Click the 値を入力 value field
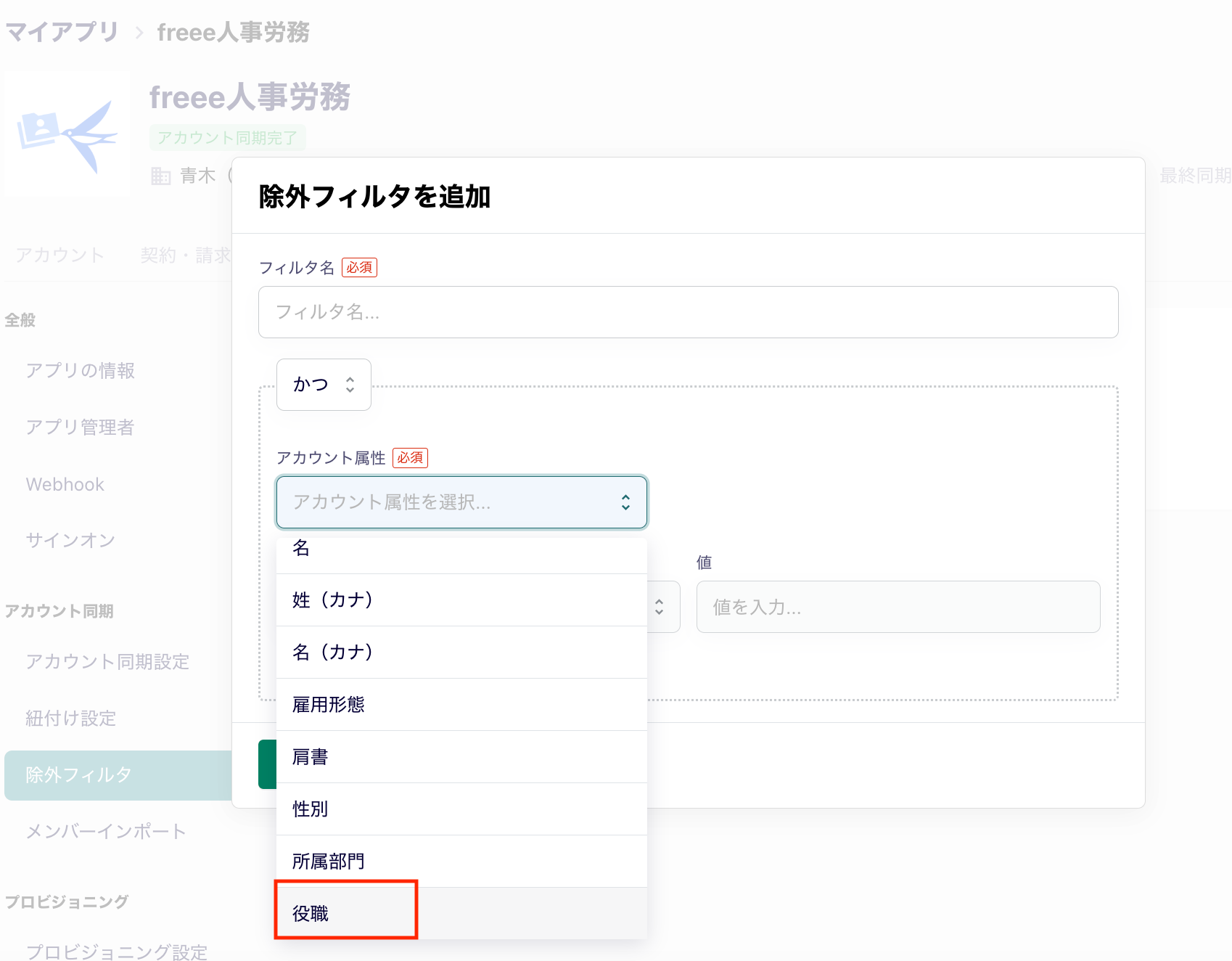The height and width of the screenshot is (961, 1232). [898, 607]
